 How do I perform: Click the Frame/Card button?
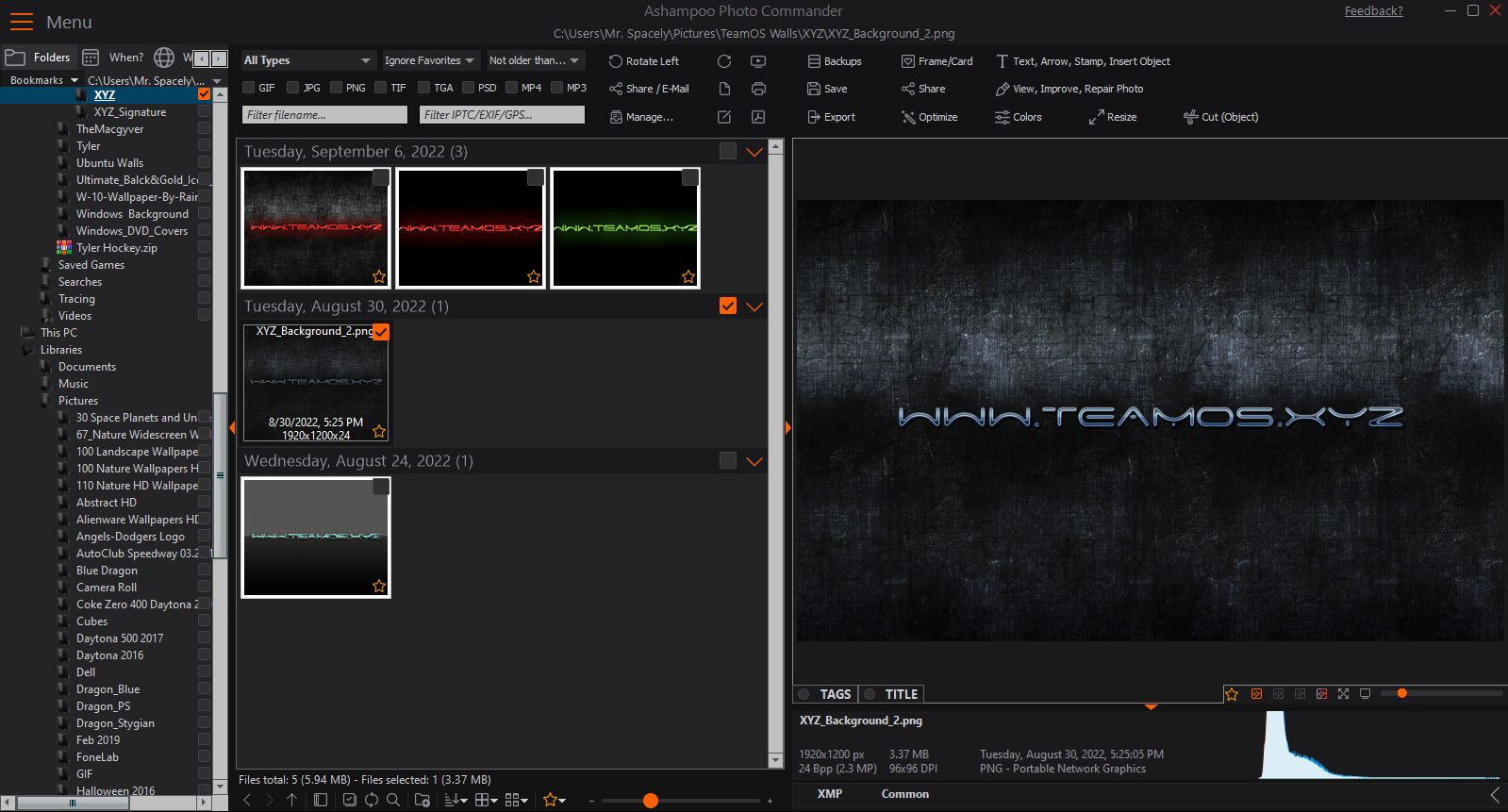[x=937, y=61]
